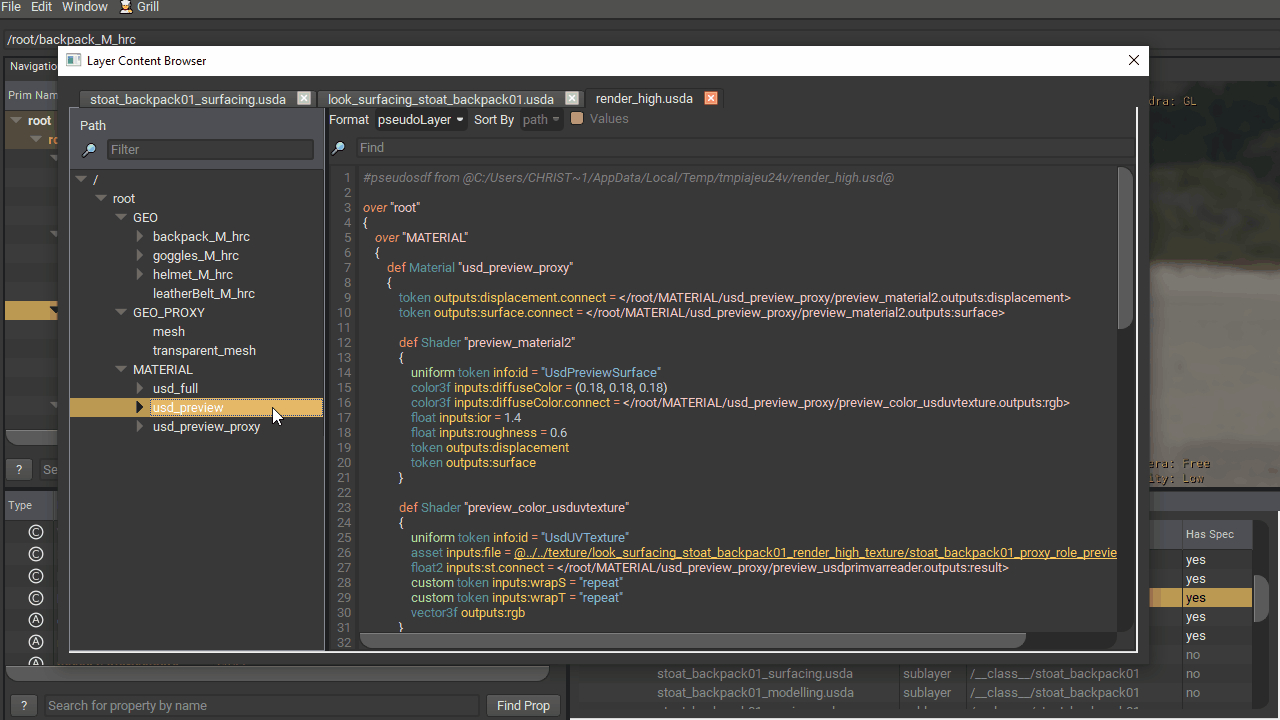
Task: Click in the Find input field
Action: [745, 148]
